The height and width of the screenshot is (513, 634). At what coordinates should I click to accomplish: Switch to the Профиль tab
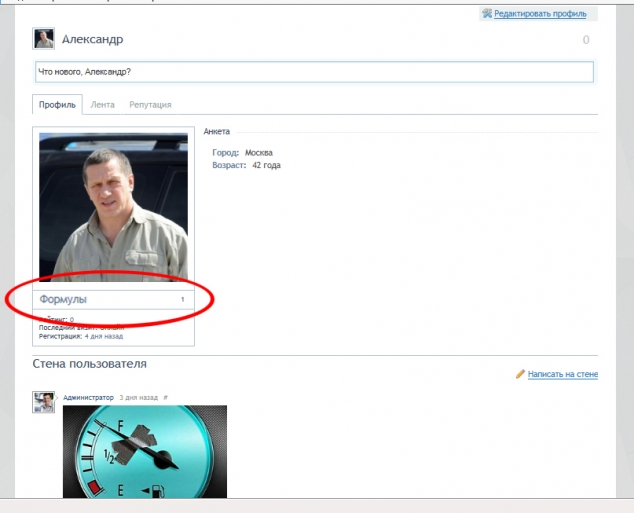(57, 105)
